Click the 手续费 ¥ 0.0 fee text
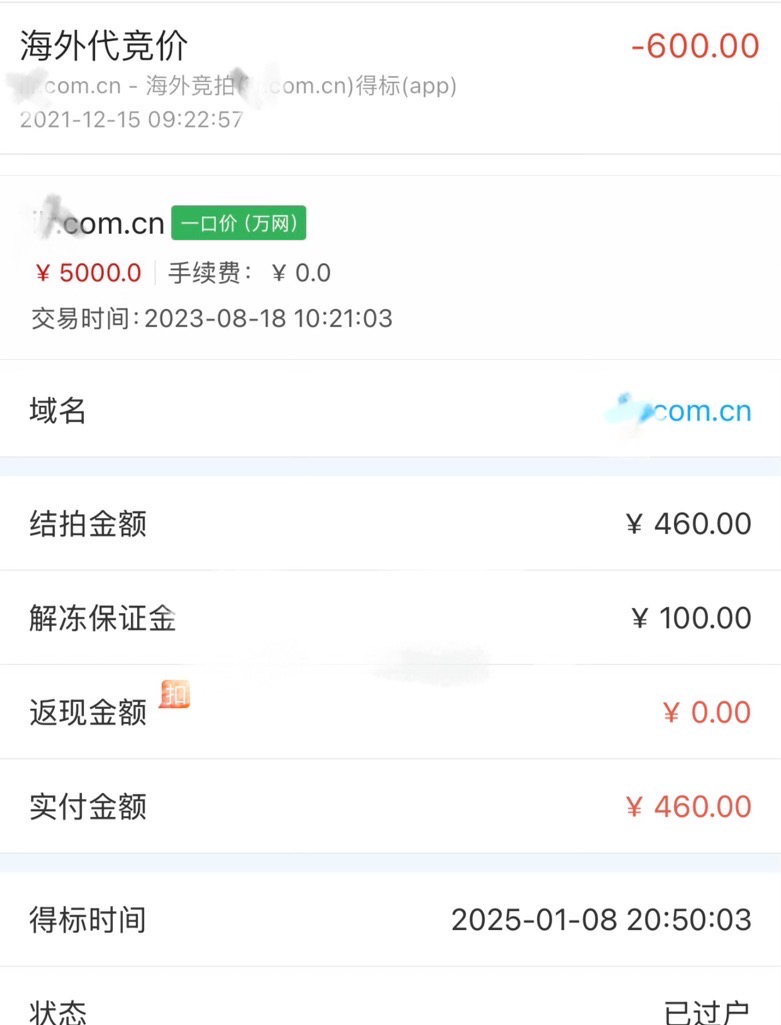 [249, 273]
